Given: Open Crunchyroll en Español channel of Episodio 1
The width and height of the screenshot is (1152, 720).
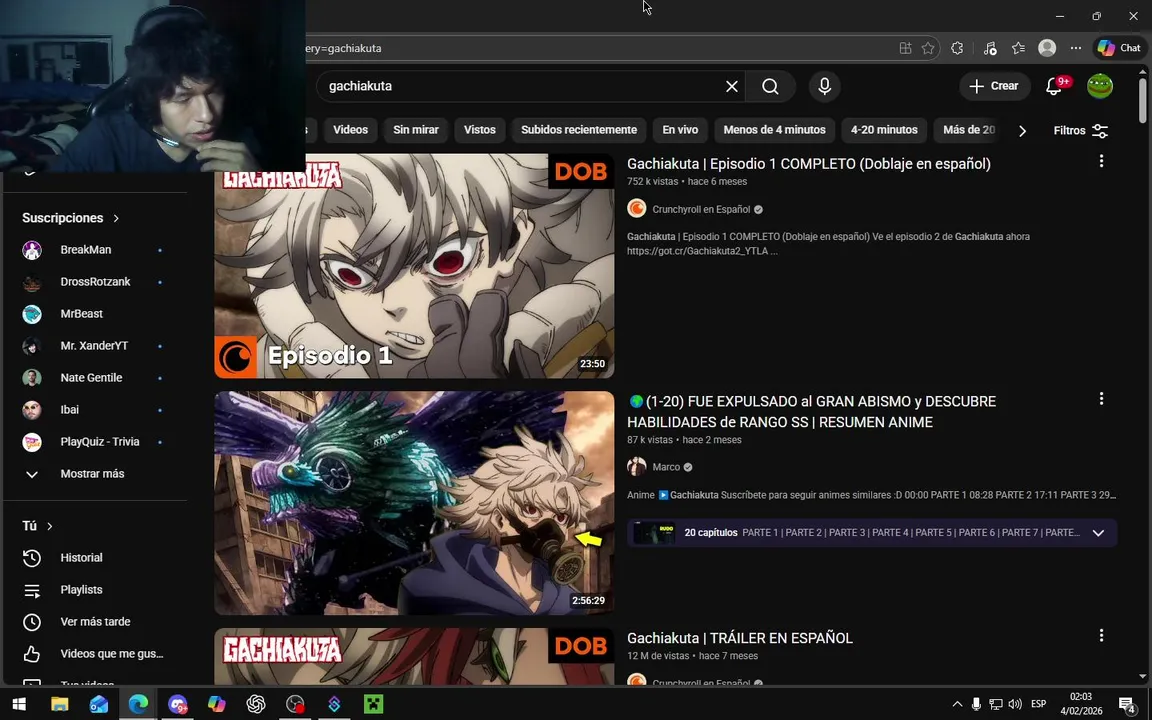Looking at the screenshot, I should pyautogui.click(x=701, y=209).
